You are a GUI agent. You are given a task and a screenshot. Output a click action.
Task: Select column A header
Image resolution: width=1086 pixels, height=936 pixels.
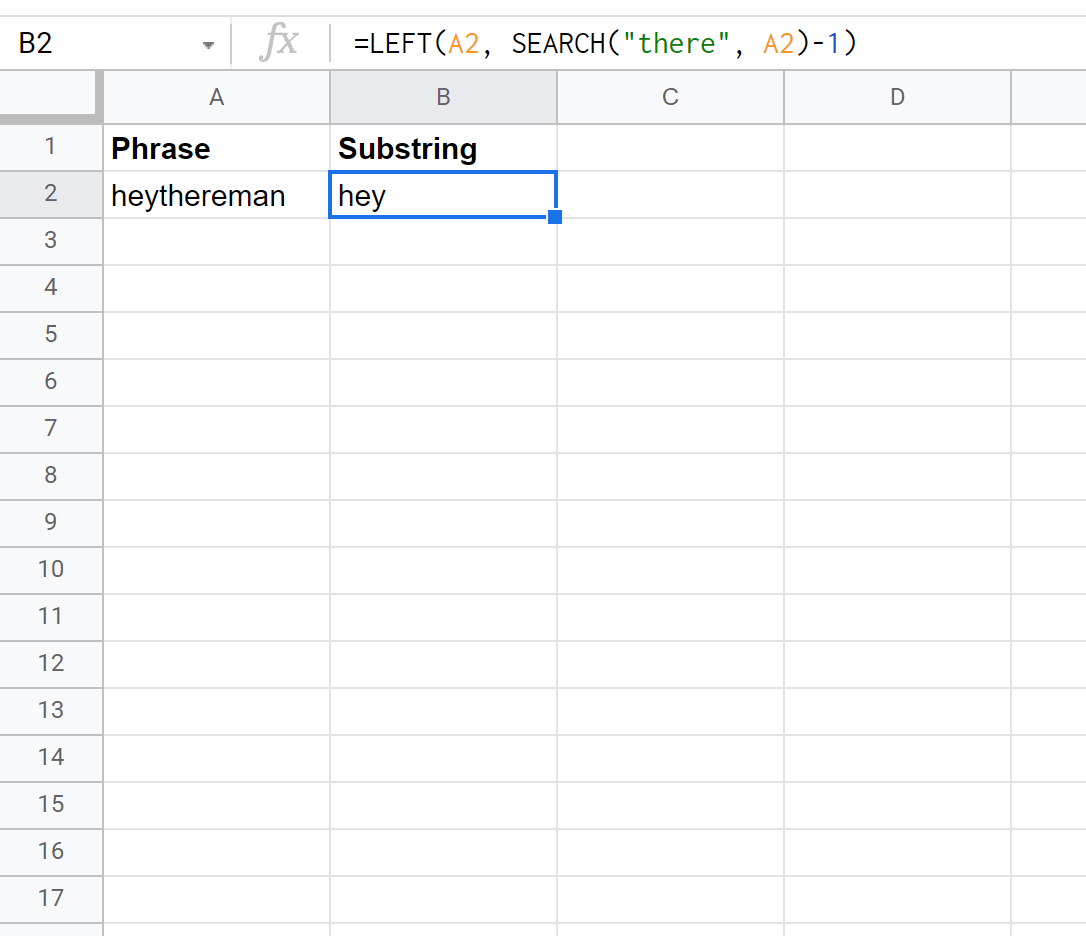pyautogui.click(x=216, y=97)
